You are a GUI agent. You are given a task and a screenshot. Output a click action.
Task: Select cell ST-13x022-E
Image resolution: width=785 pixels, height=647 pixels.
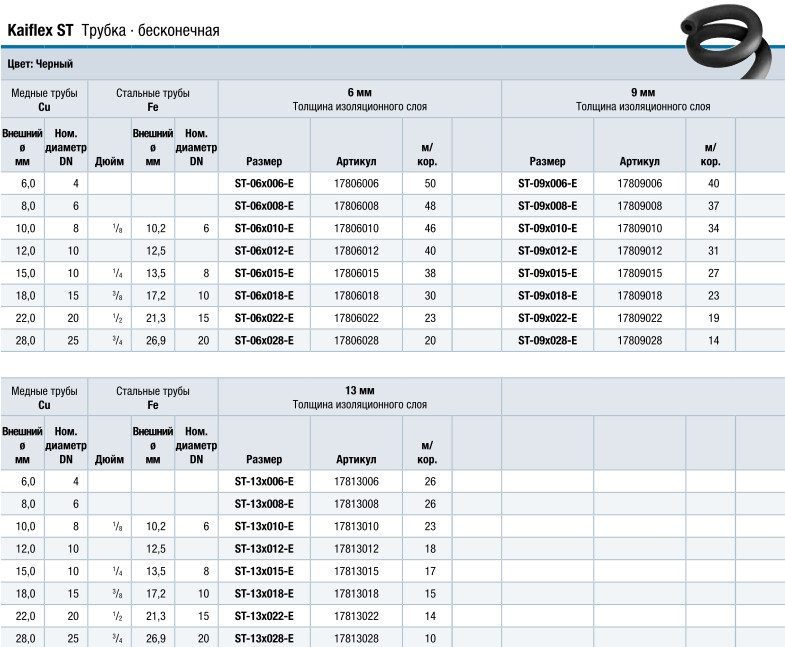pyautogui.click(x=264, y=616)
